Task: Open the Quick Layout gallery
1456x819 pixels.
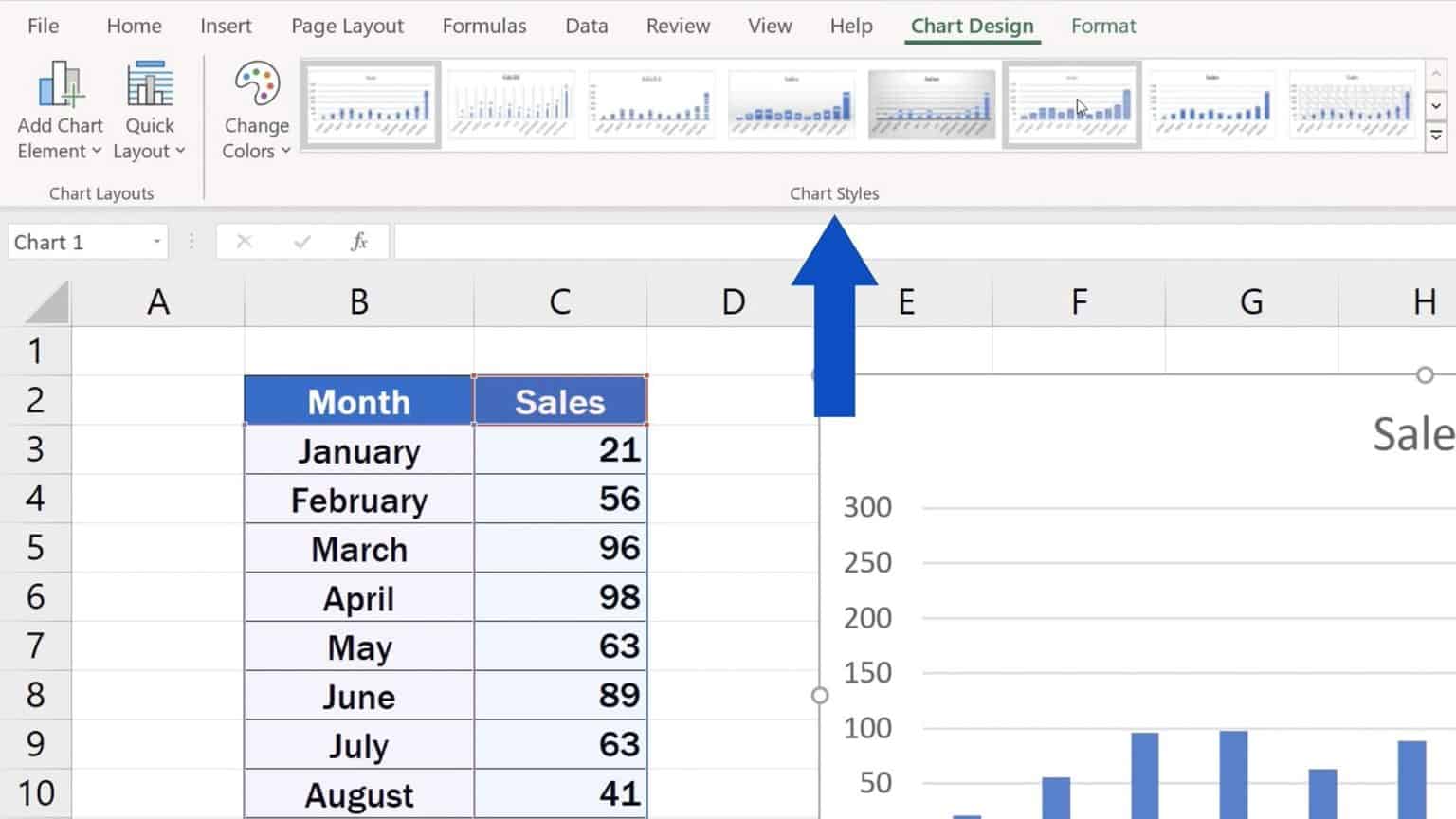Action: tap(149, 110)
